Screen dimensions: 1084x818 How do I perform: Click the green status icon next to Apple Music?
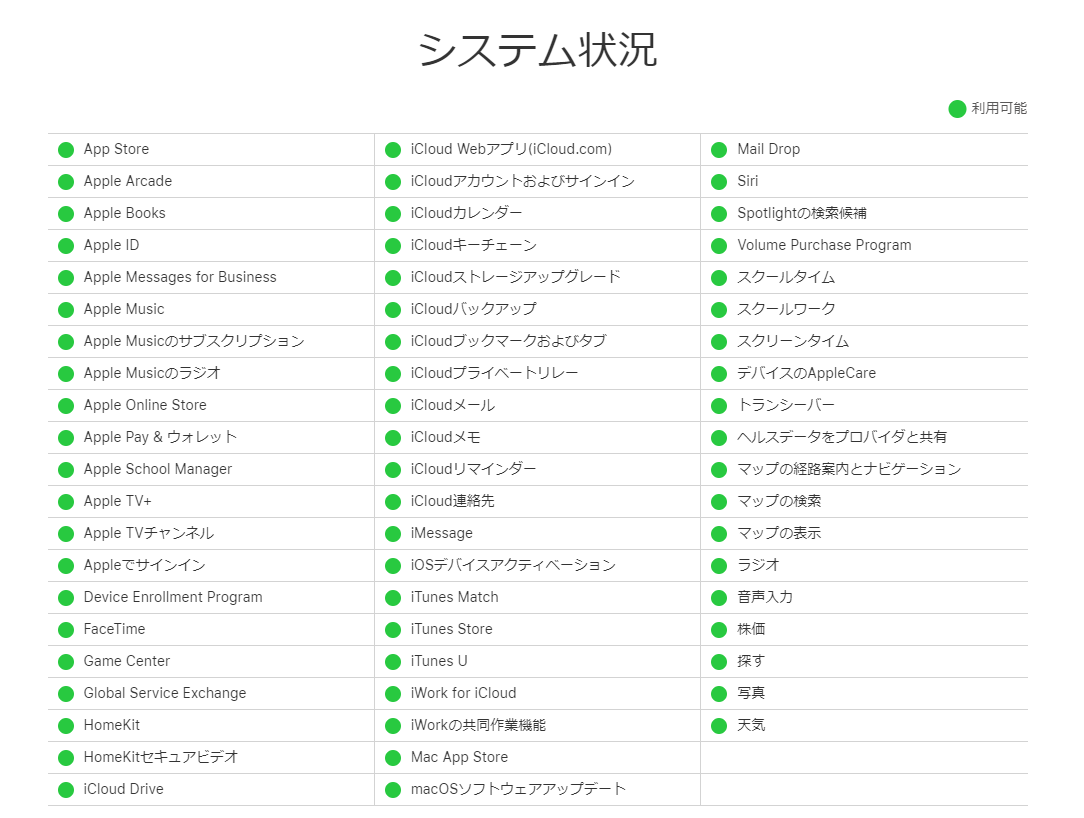(x=66, y=310)
